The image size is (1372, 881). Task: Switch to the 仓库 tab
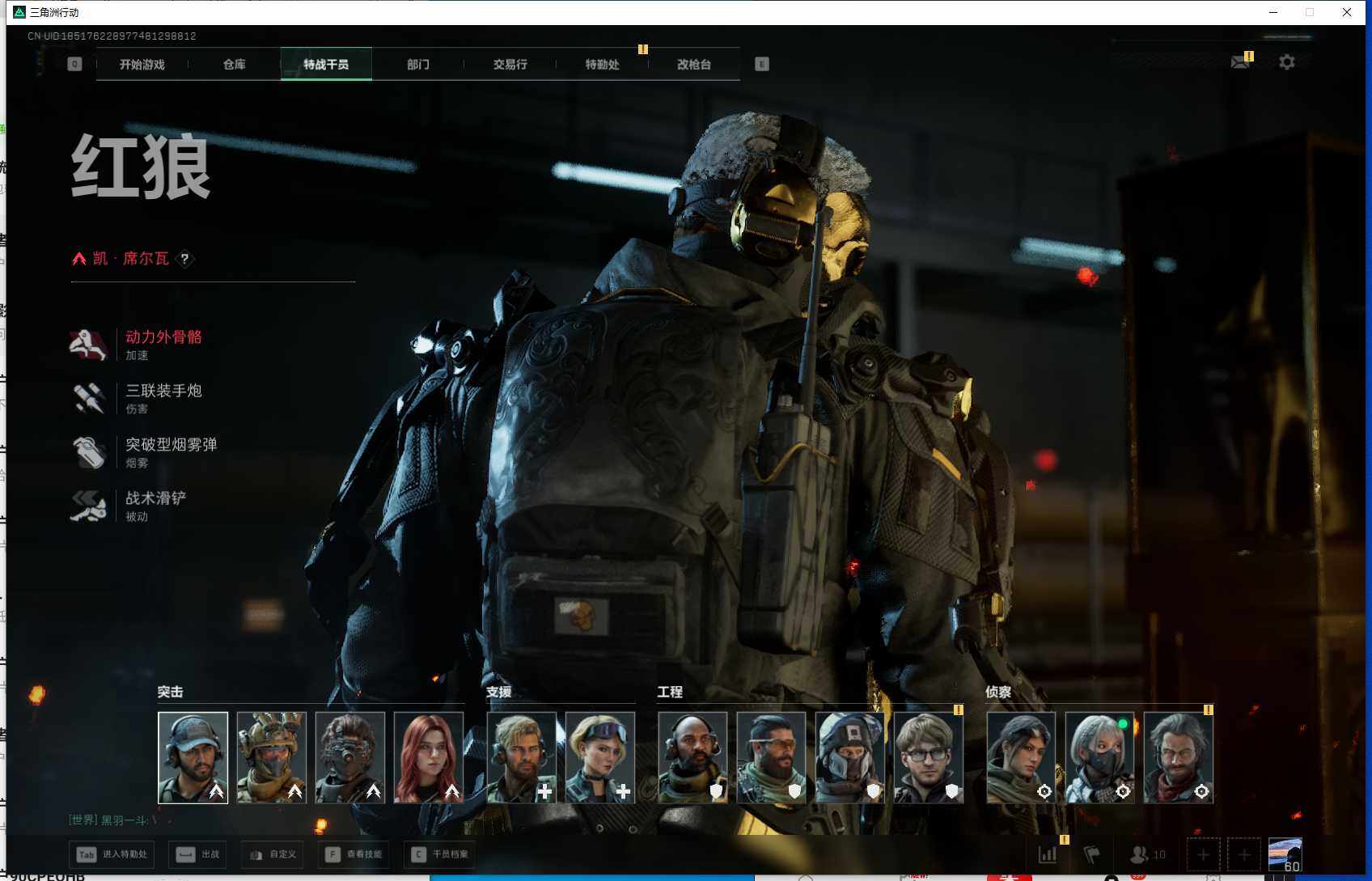coord(234,65)
